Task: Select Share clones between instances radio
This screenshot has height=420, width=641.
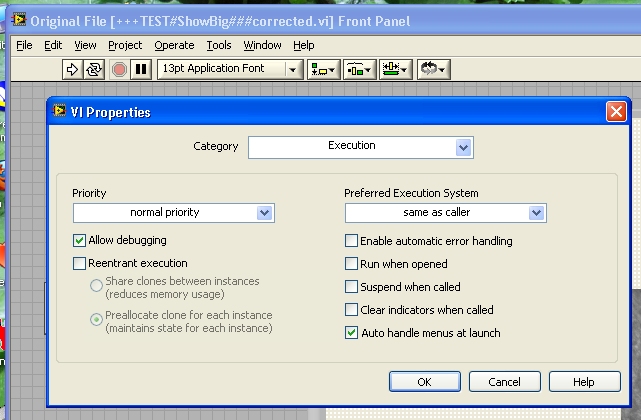Action: click(x=96, y=285)
